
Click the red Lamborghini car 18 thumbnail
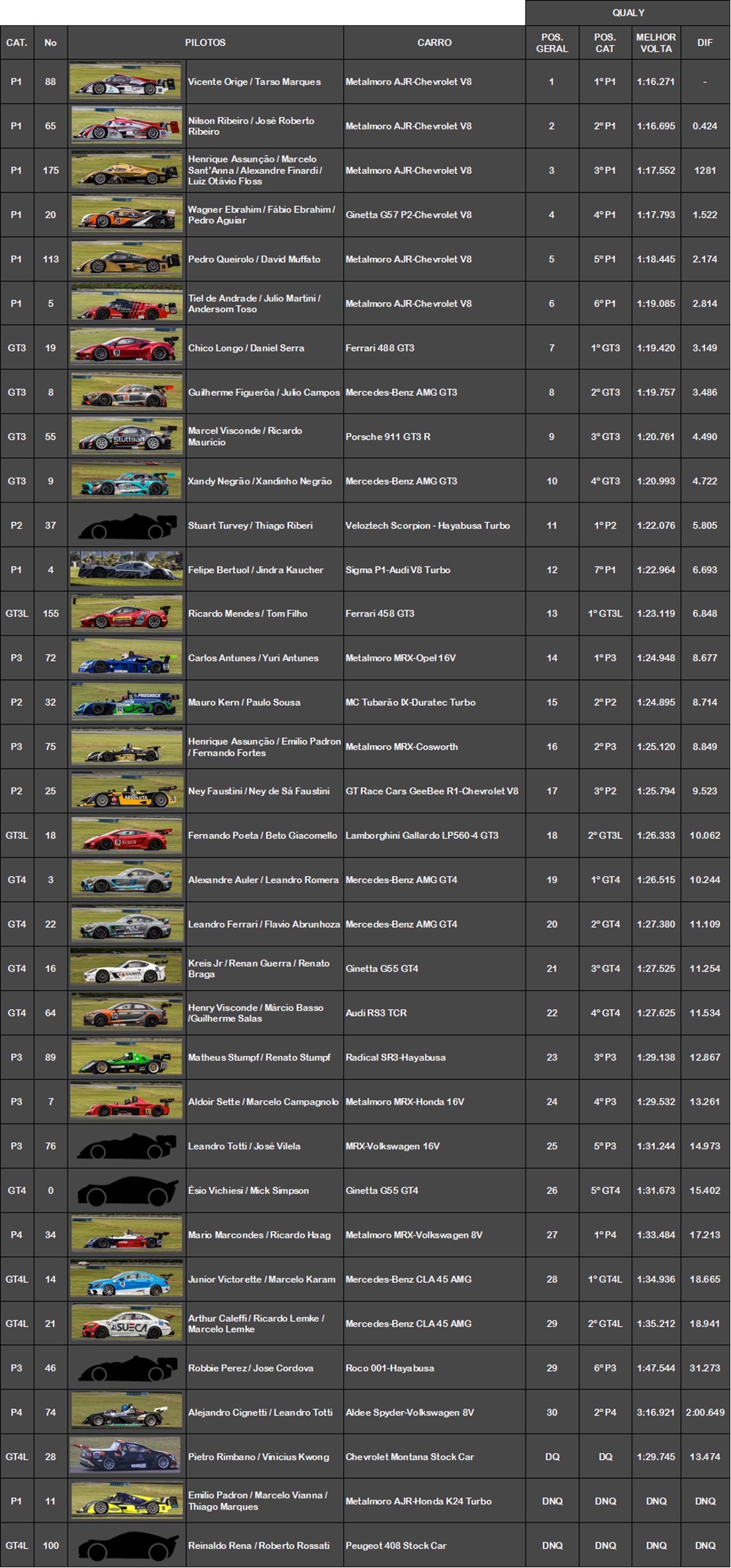[x=126, y=835]
